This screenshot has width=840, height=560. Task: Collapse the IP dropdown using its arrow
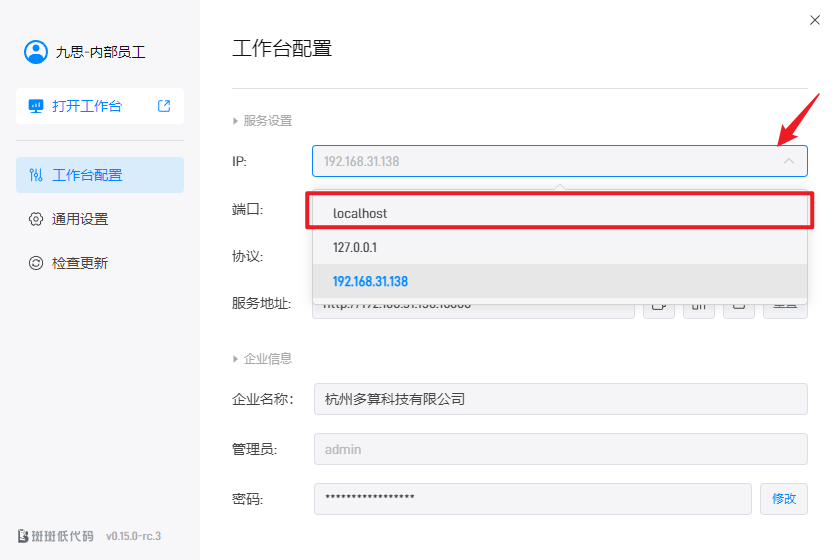[788, 161]
